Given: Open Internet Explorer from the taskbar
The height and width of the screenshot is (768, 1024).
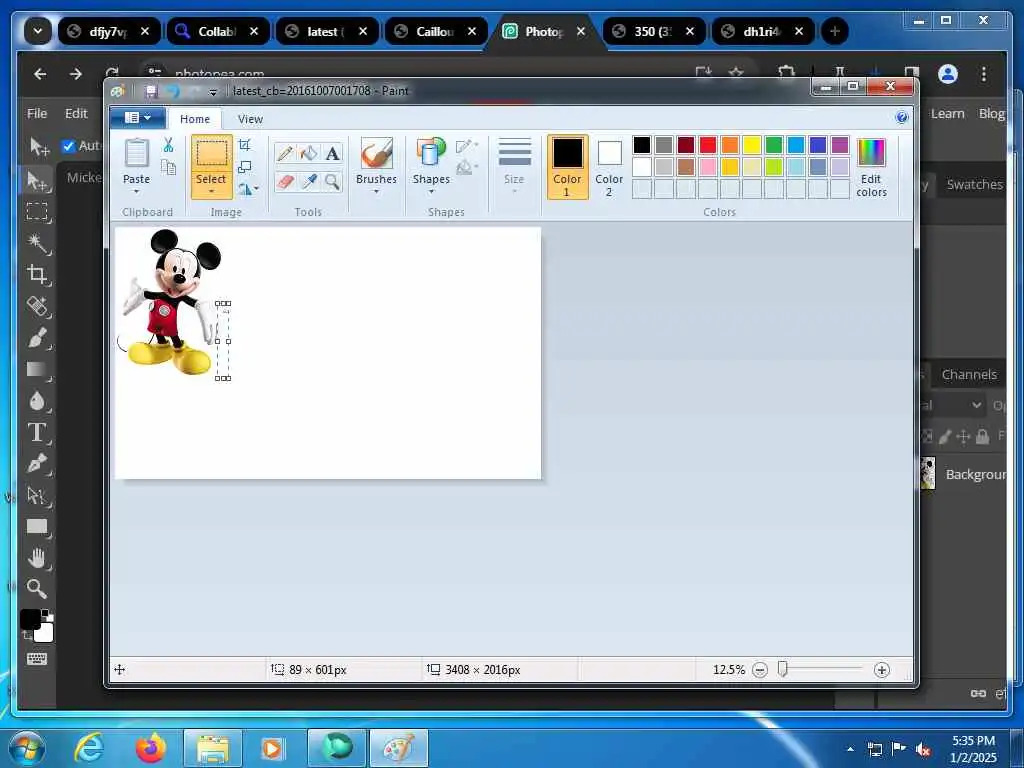Looking at the screenshot, I should (x=88, y=748).
